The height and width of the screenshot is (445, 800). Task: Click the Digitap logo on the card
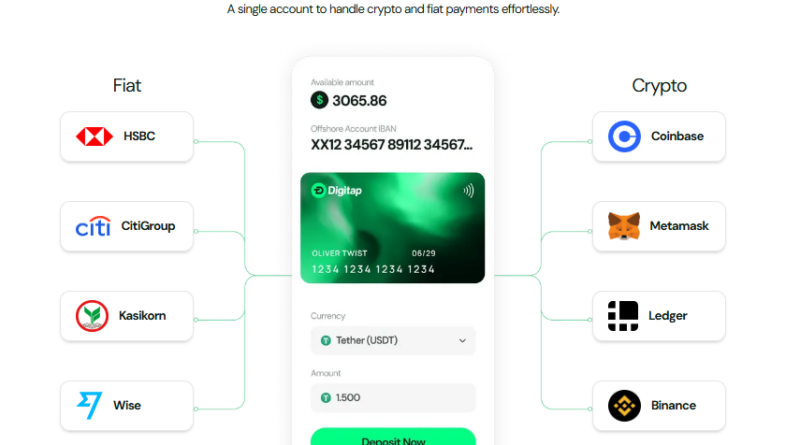click(x=337, y=190)
